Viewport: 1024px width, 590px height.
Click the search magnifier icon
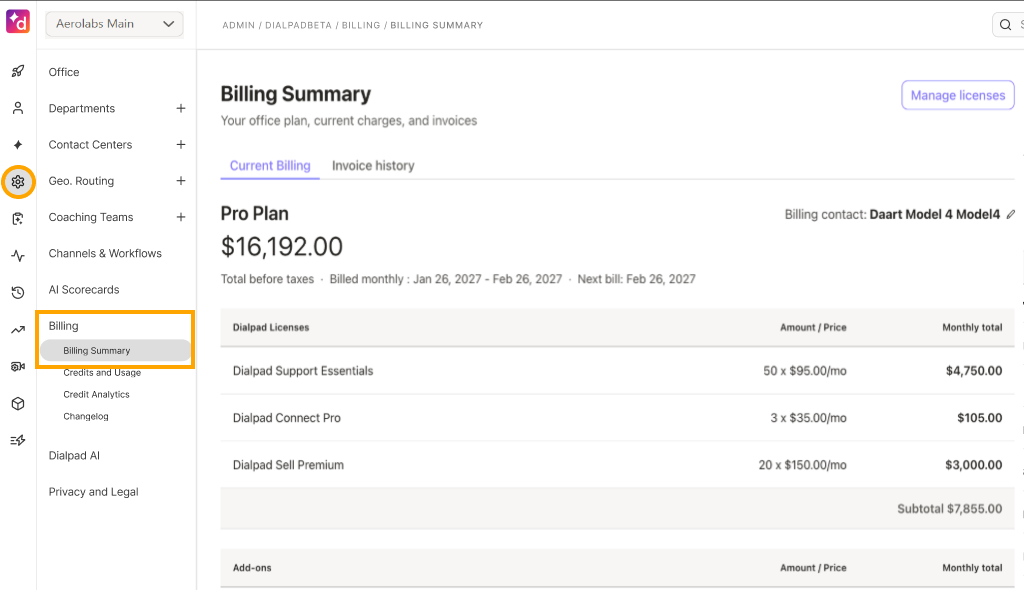coord(1005,25)
